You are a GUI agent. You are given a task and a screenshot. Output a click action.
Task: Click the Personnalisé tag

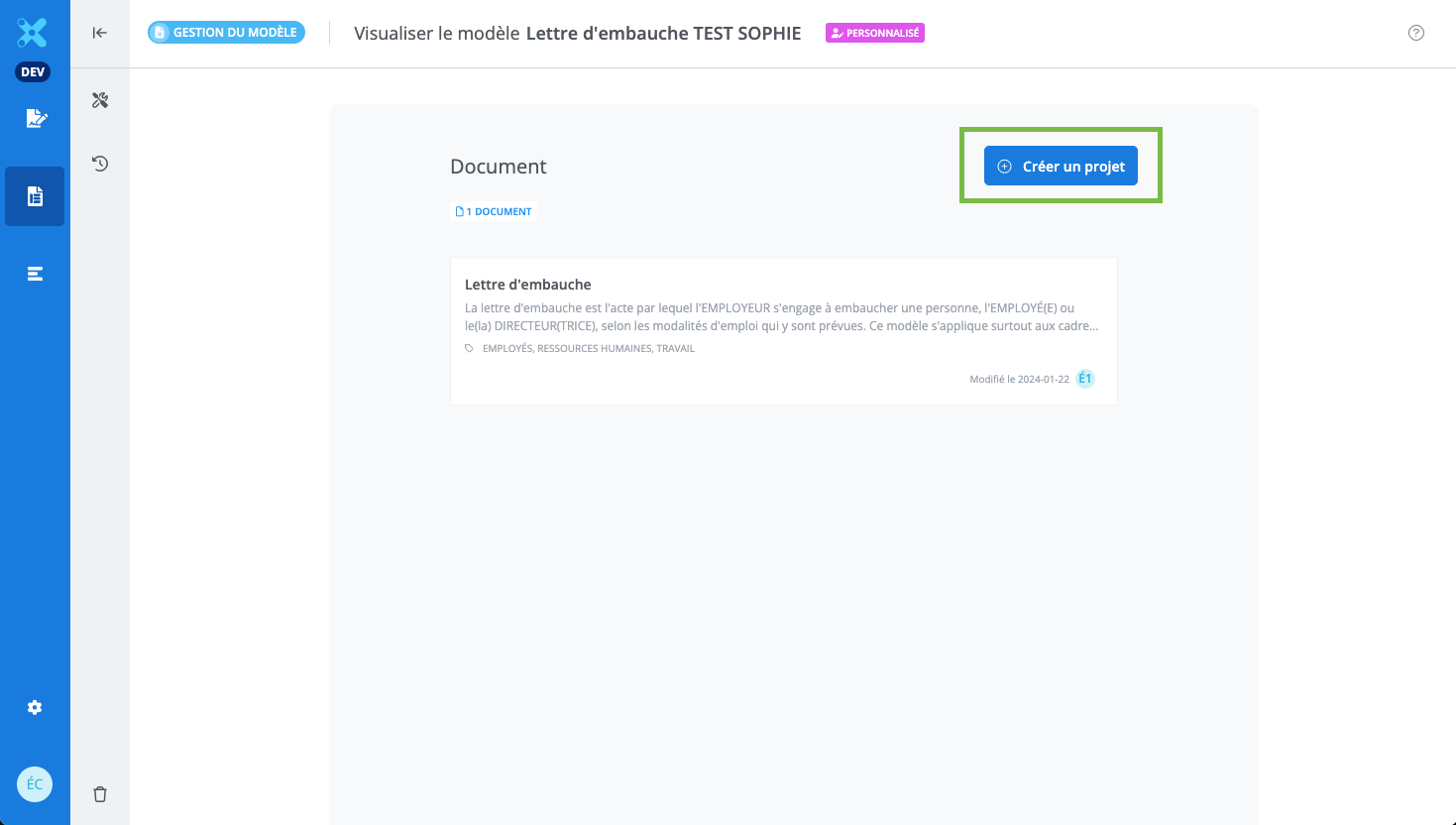click(x=875, y=33)
